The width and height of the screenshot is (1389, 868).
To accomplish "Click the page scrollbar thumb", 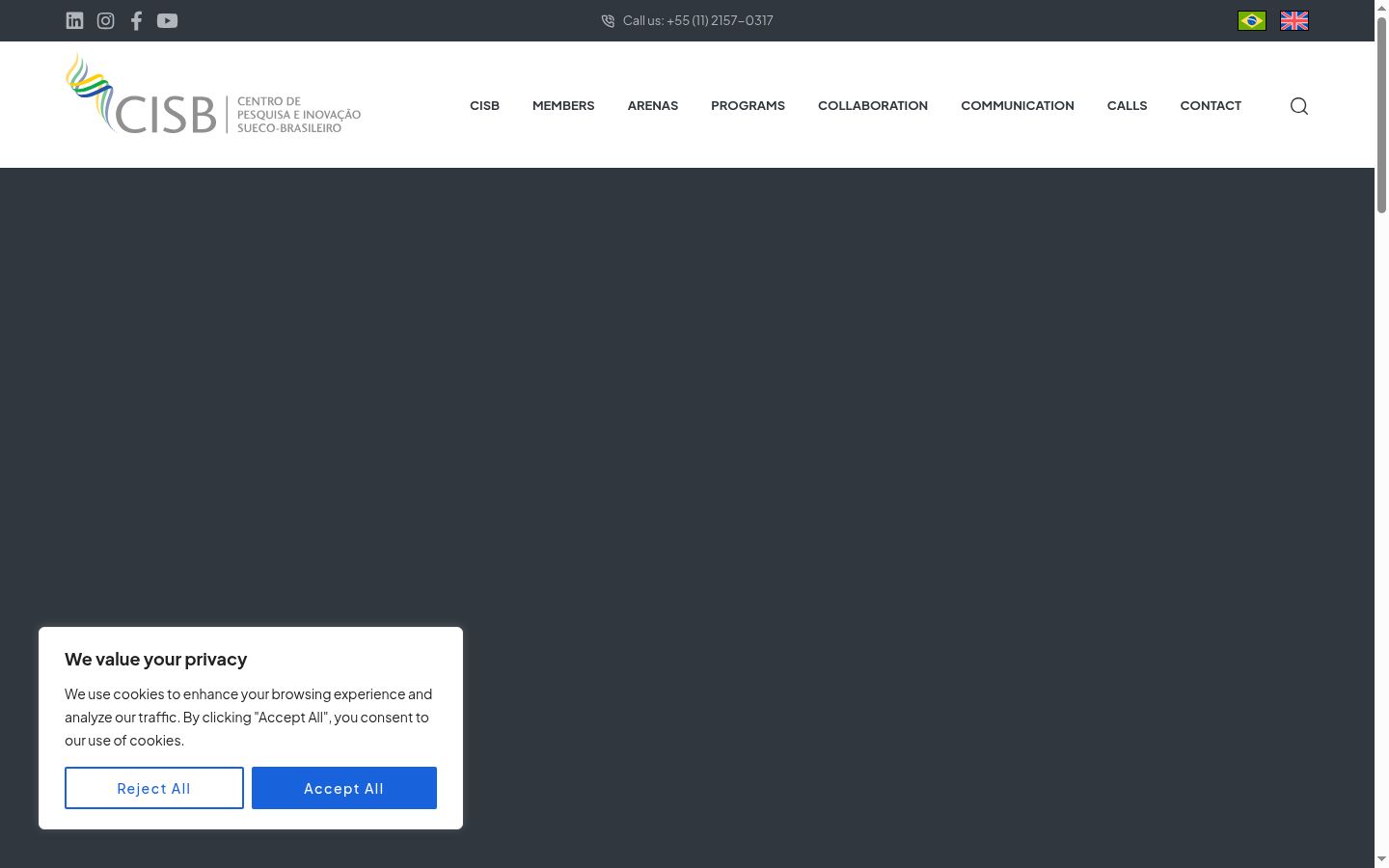I will [x=1381, y=114].
